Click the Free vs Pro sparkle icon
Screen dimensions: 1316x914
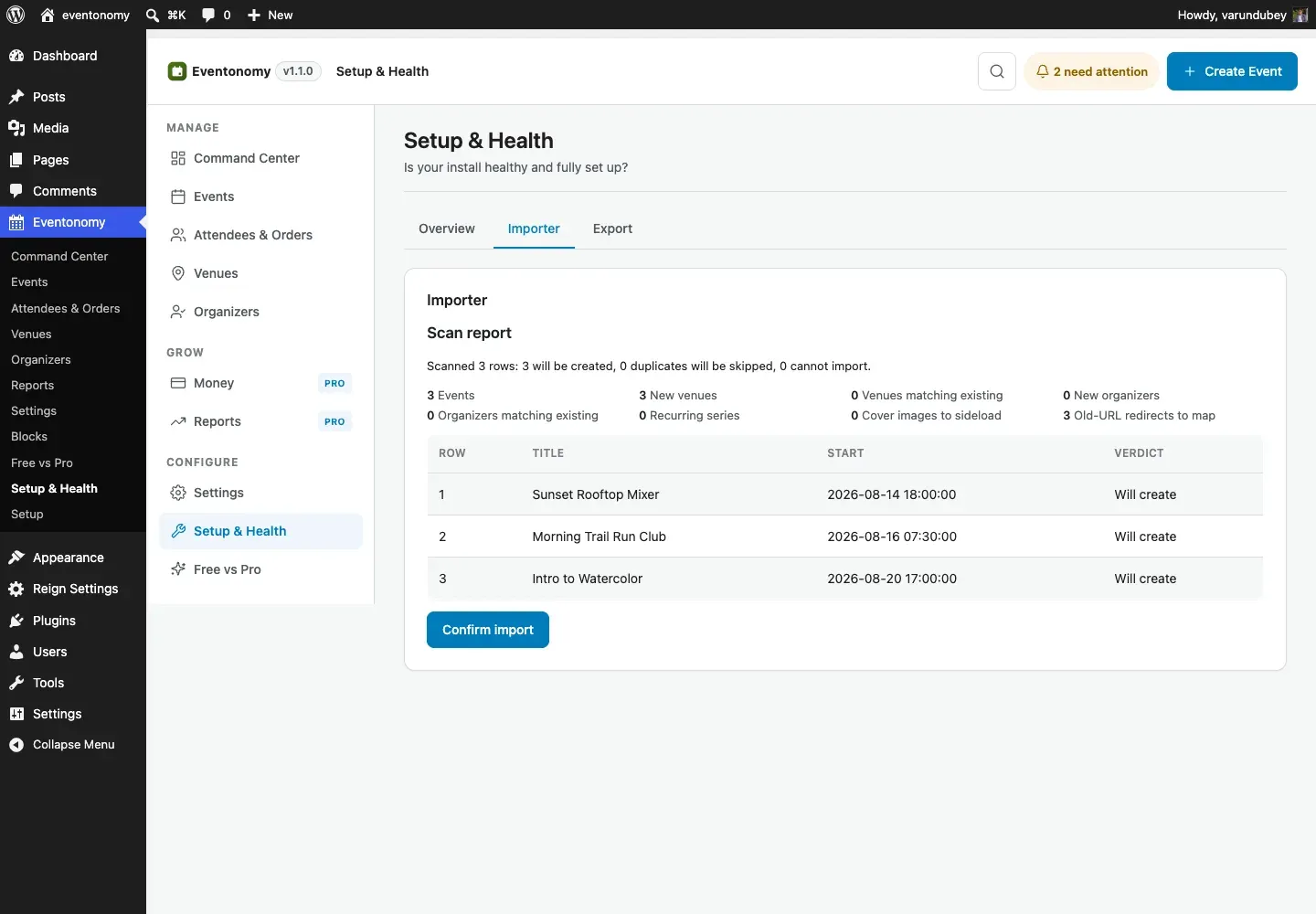[x=178, y=569]
